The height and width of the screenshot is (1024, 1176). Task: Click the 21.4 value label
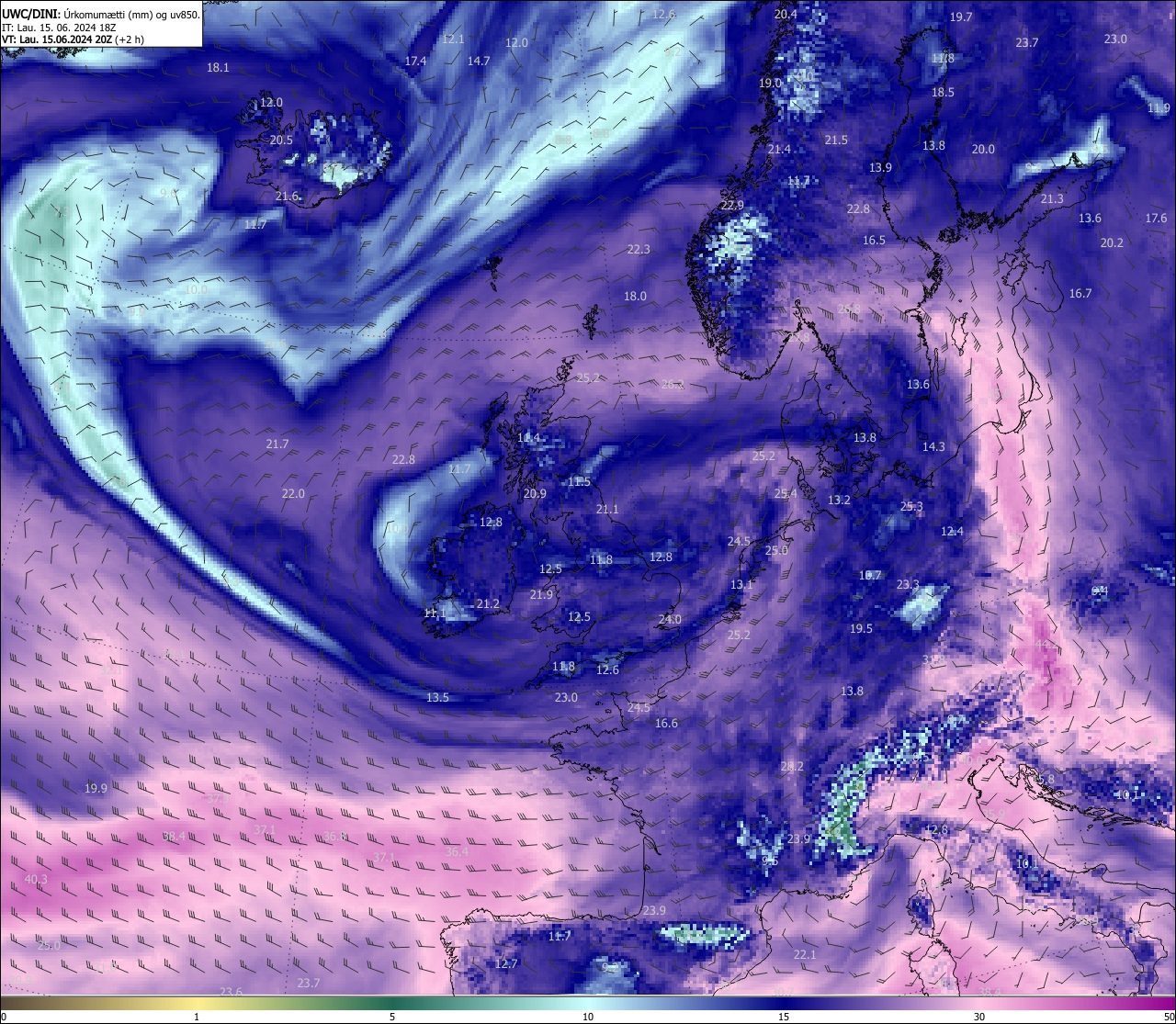tap(779, 150)
